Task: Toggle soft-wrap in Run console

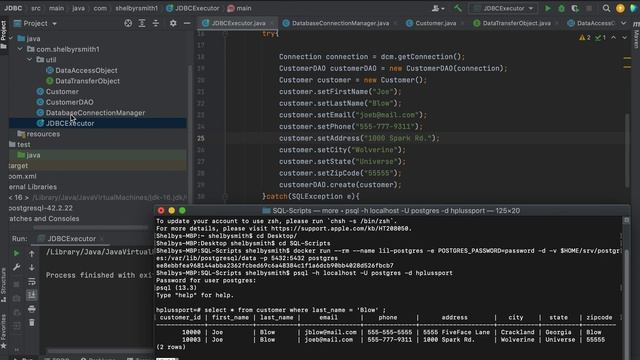Action: click(31, 281)
